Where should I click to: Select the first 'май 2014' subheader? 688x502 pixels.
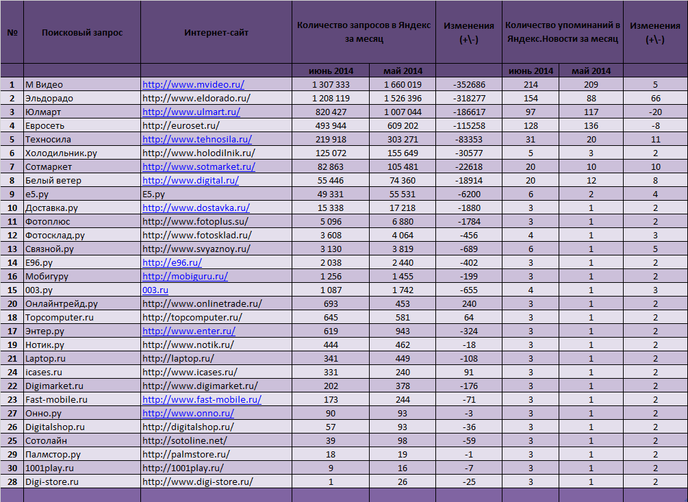point(403,71)
